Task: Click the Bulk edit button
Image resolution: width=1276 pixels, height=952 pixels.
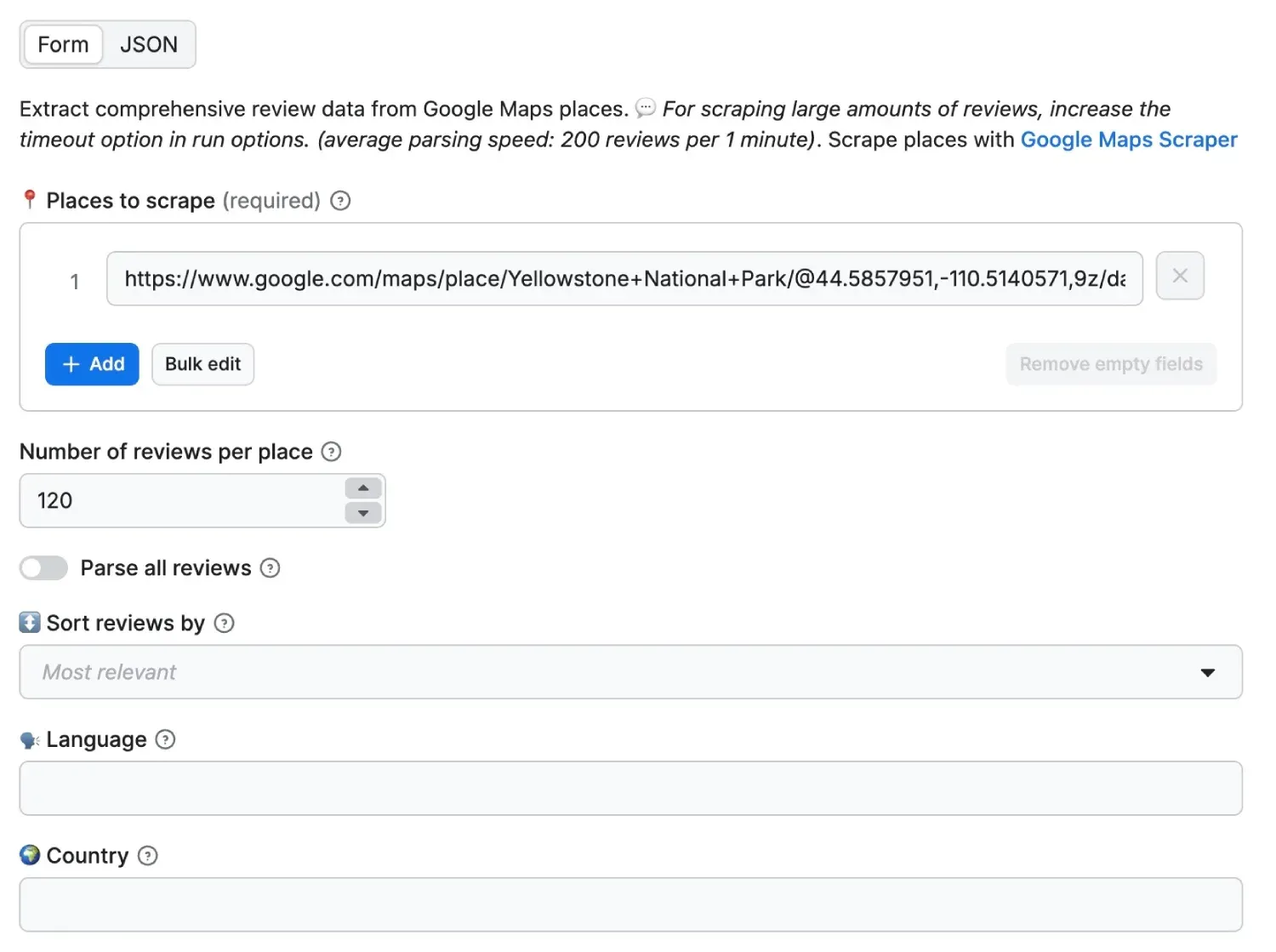Action: point(202,364)
